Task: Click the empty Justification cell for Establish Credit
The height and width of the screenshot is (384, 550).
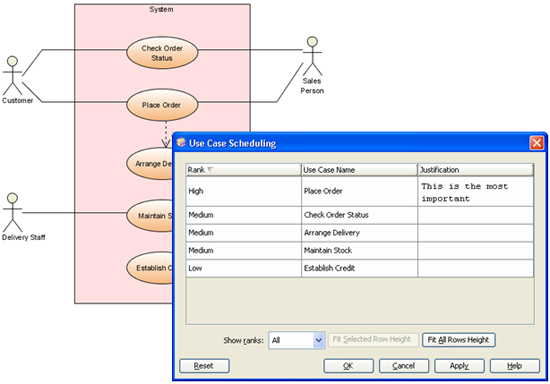Action: pyautogui.click(x=476, y=268)
